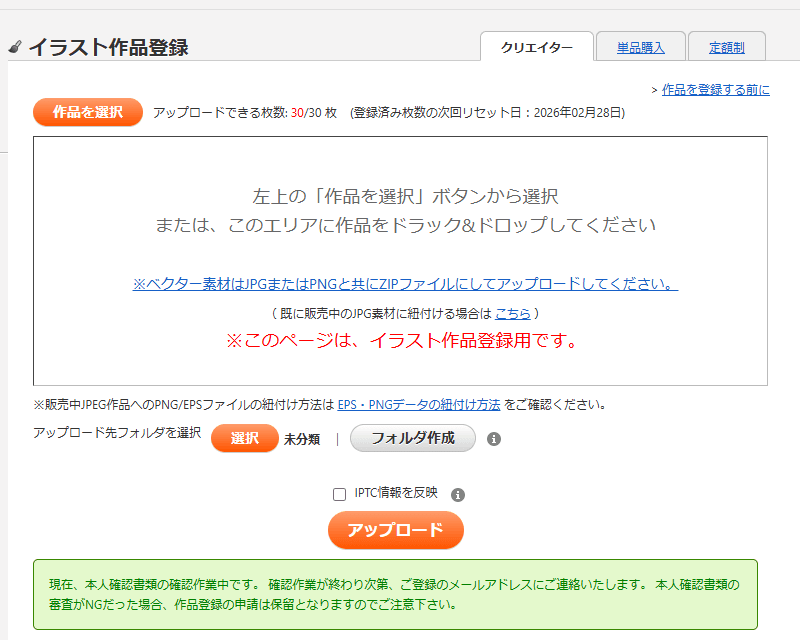Click info icon next to フォルダ作成 button
The height and width of the screenshot is (640, 800).
click(493, 438)
